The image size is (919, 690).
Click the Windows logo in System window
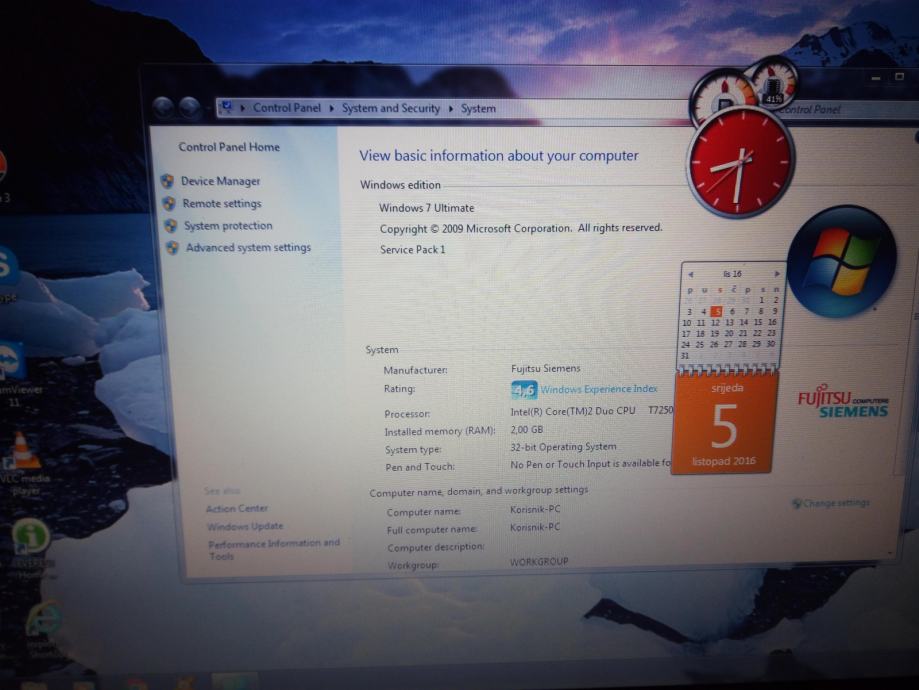(842, 261)
